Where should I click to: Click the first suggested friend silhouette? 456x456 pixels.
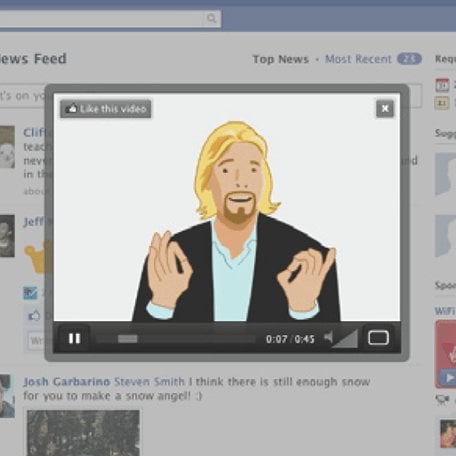445,174
